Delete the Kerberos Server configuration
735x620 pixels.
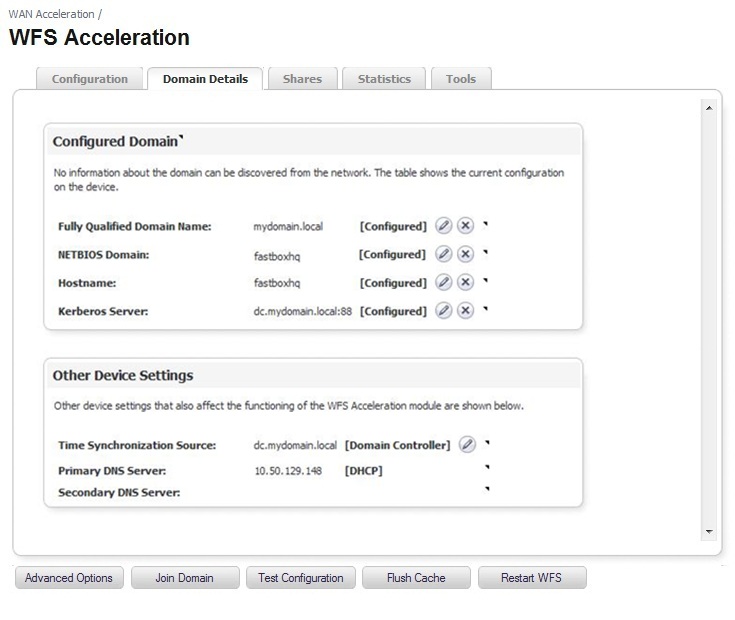[x=465, y=311]
